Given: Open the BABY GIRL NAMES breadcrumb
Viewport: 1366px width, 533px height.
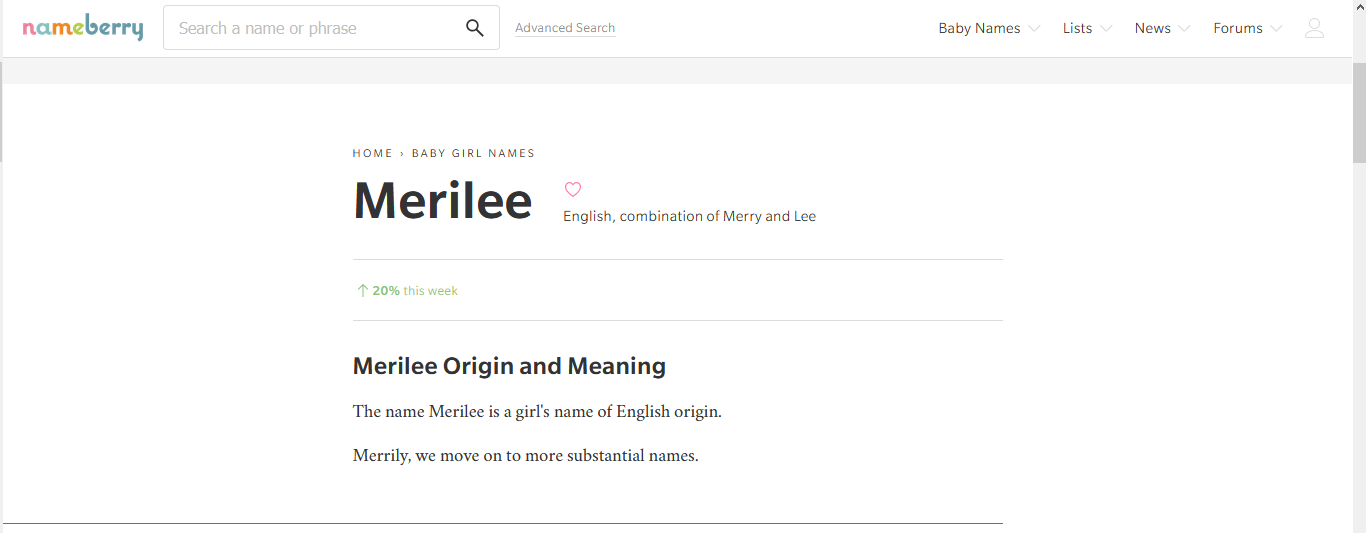Looking at the screenshot, I should [x=473, y=153].
